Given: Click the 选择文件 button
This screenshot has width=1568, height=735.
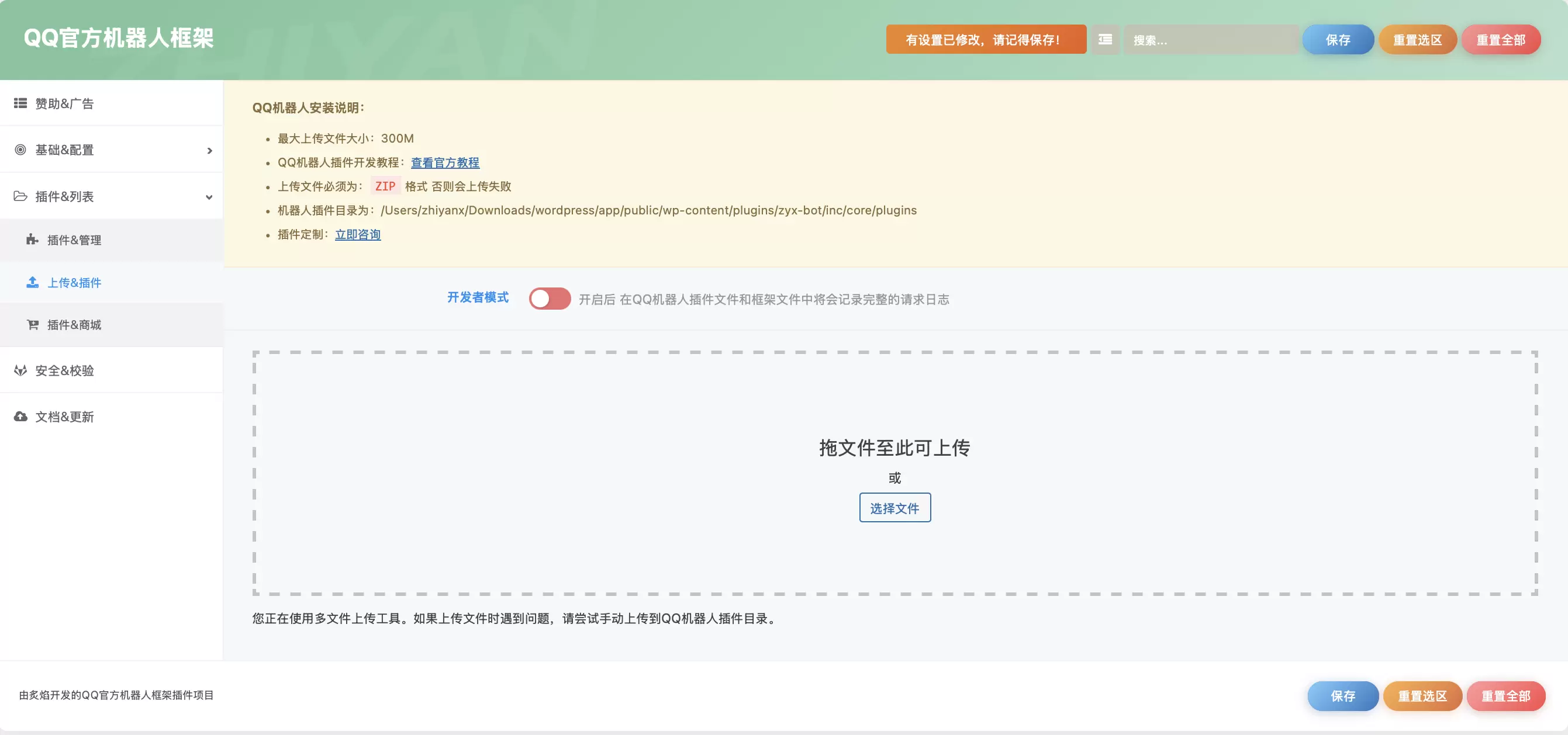Looking at the screenshot, I should tap(894, 508).
